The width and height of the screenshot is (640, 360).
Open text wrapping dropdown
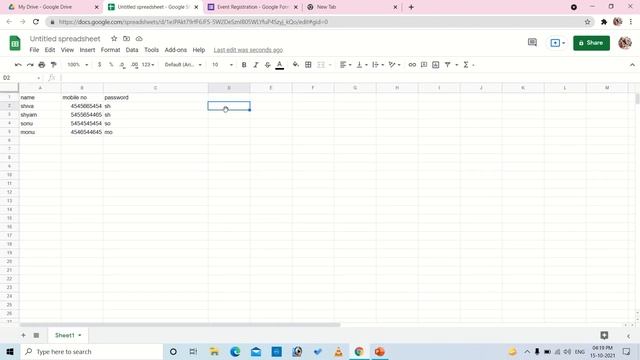pyautogui.click(x=378, y=65)
